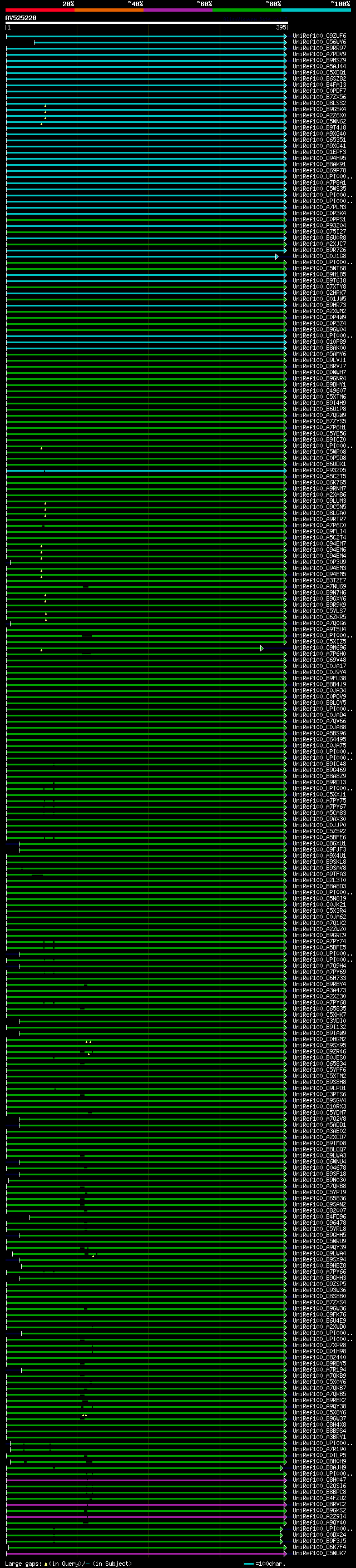
Task: Open hit UniRef100_A2Z6X0
Action: 319,115
